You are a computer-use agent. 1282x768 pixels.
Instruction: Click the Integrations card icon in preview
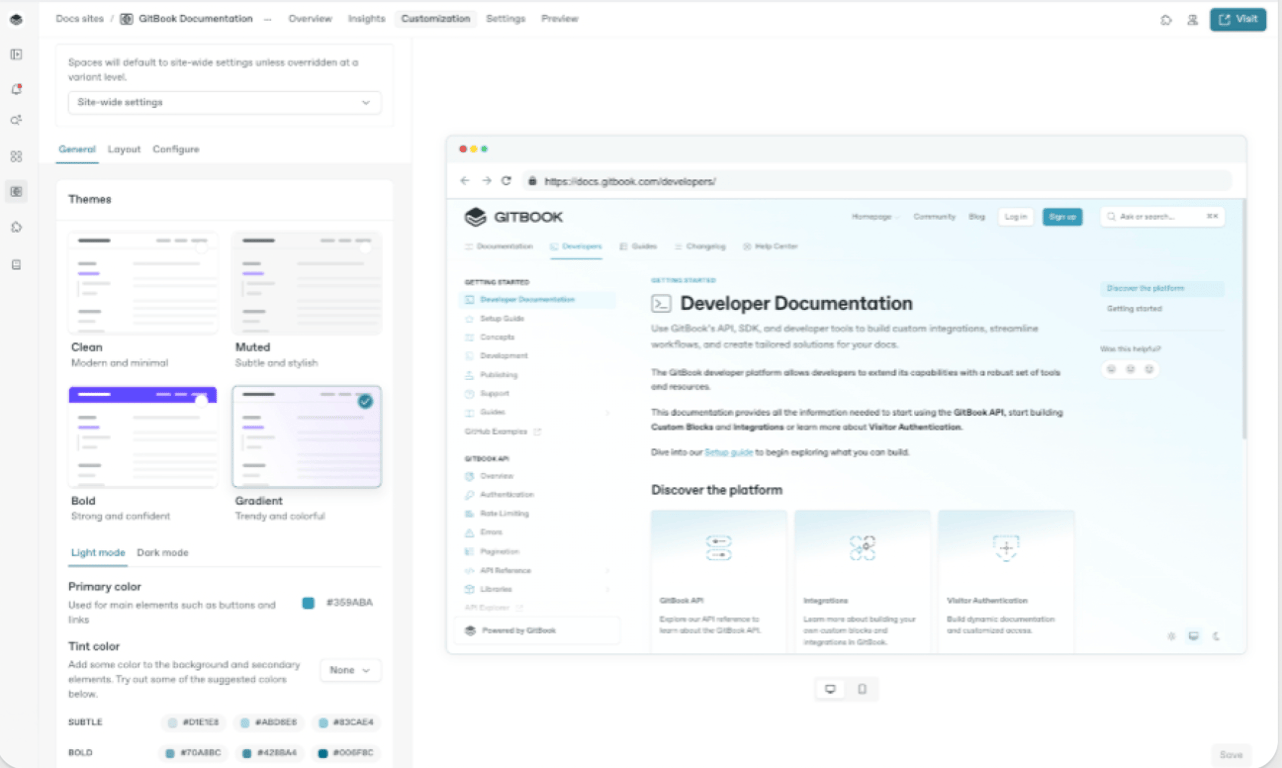click(x=862, y=548)
